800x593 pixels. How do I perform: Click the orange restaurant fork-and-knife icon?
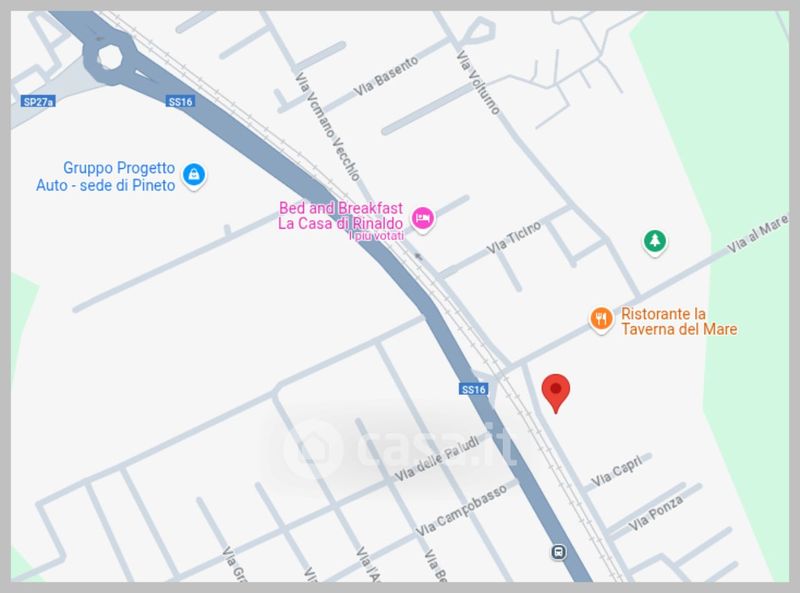click(602, 319)
